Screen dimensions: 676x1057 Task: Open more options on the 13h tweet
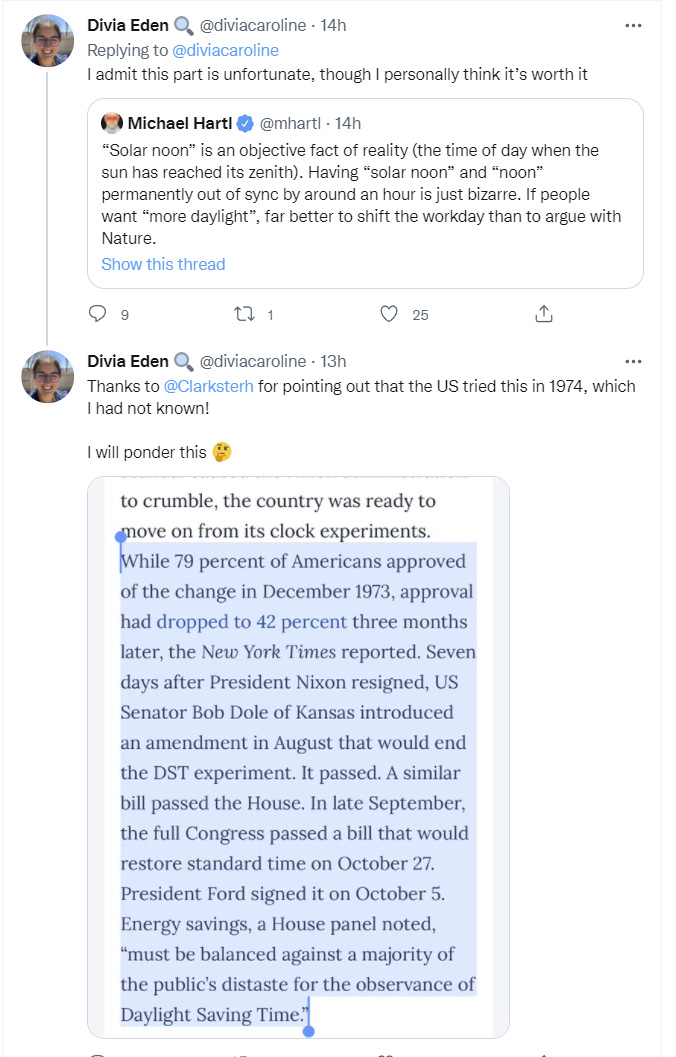pyautogui.click(x=633, y=361)
